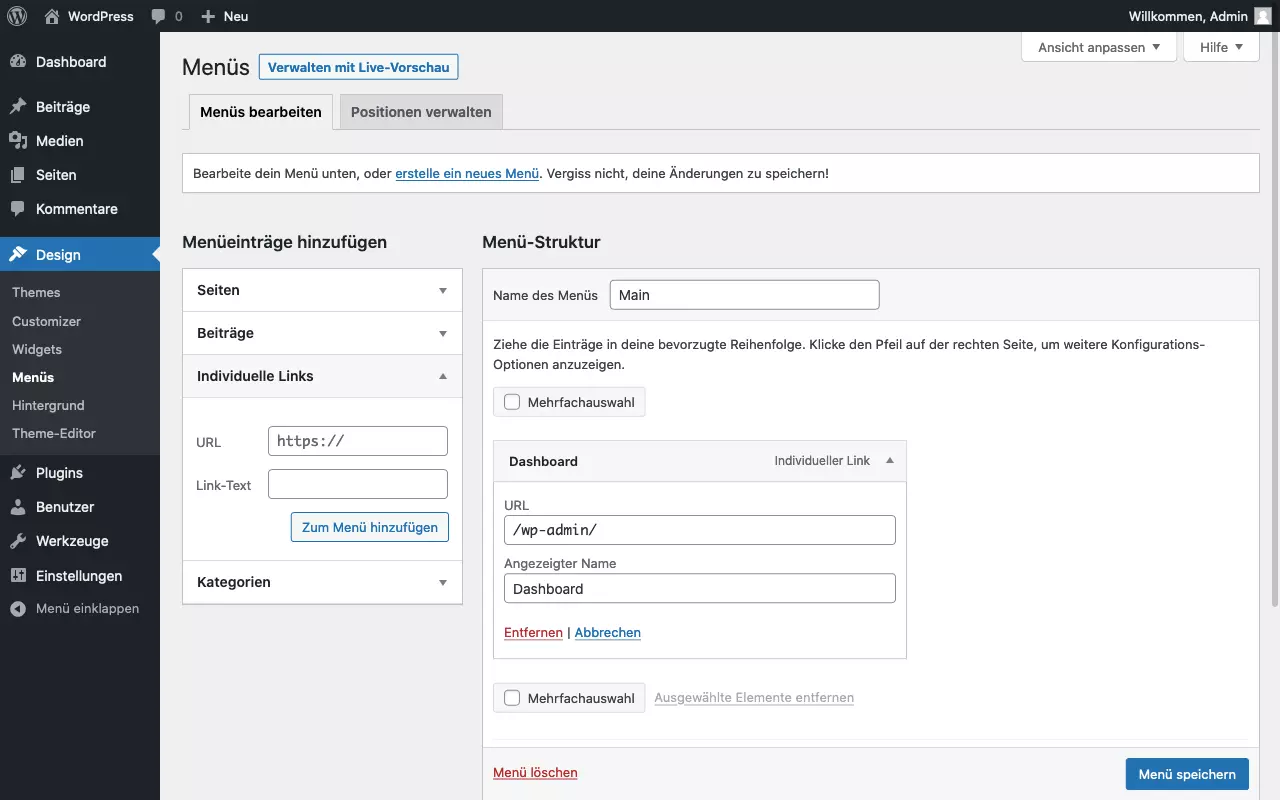Image resolution: width=1280 pixels, height=800 pixels.
Task: Switch to Positionen verwalten tab
Action: [421, 112]
